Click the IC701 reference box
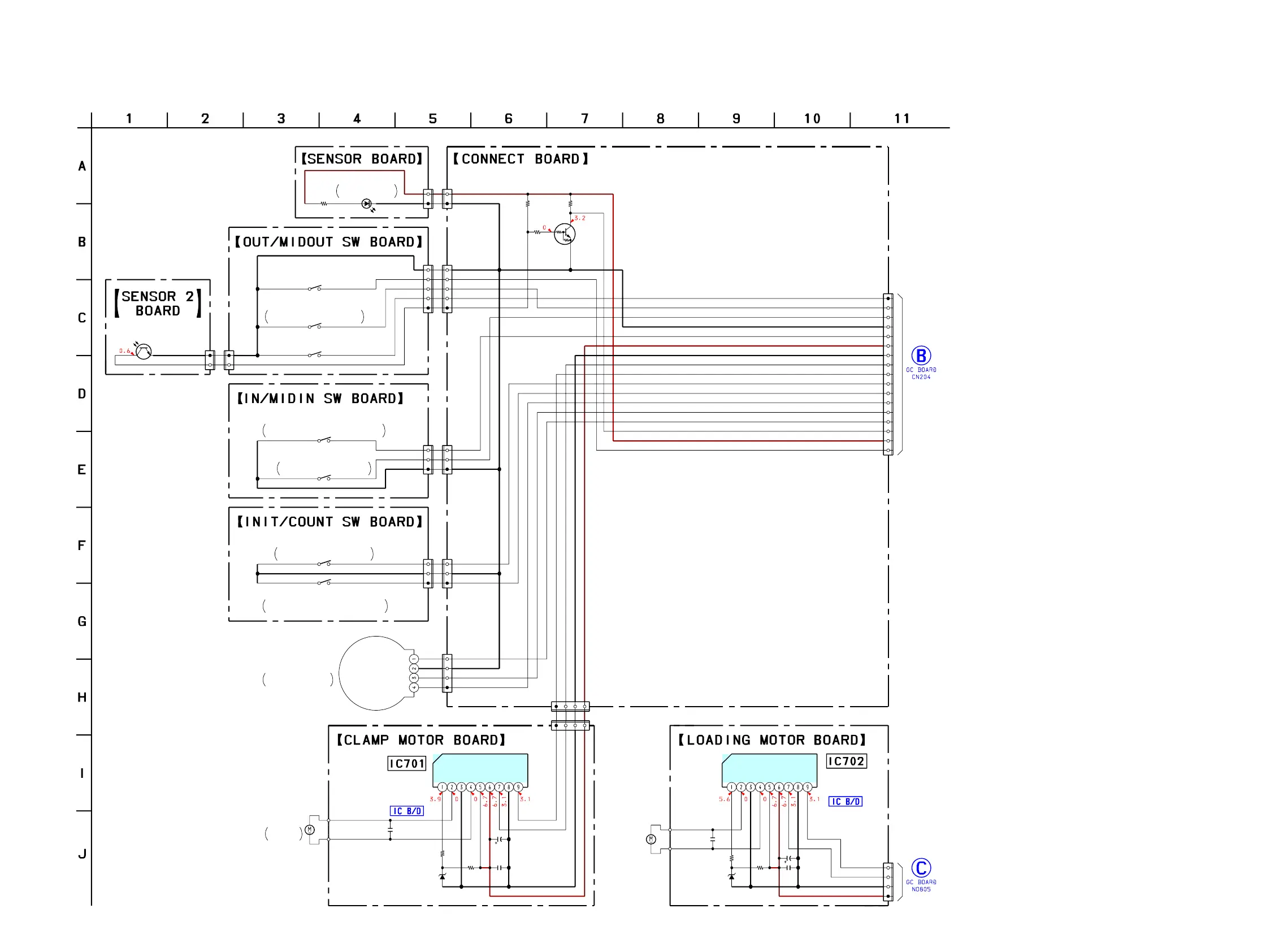1266x952 pixels. pos(406,764)
